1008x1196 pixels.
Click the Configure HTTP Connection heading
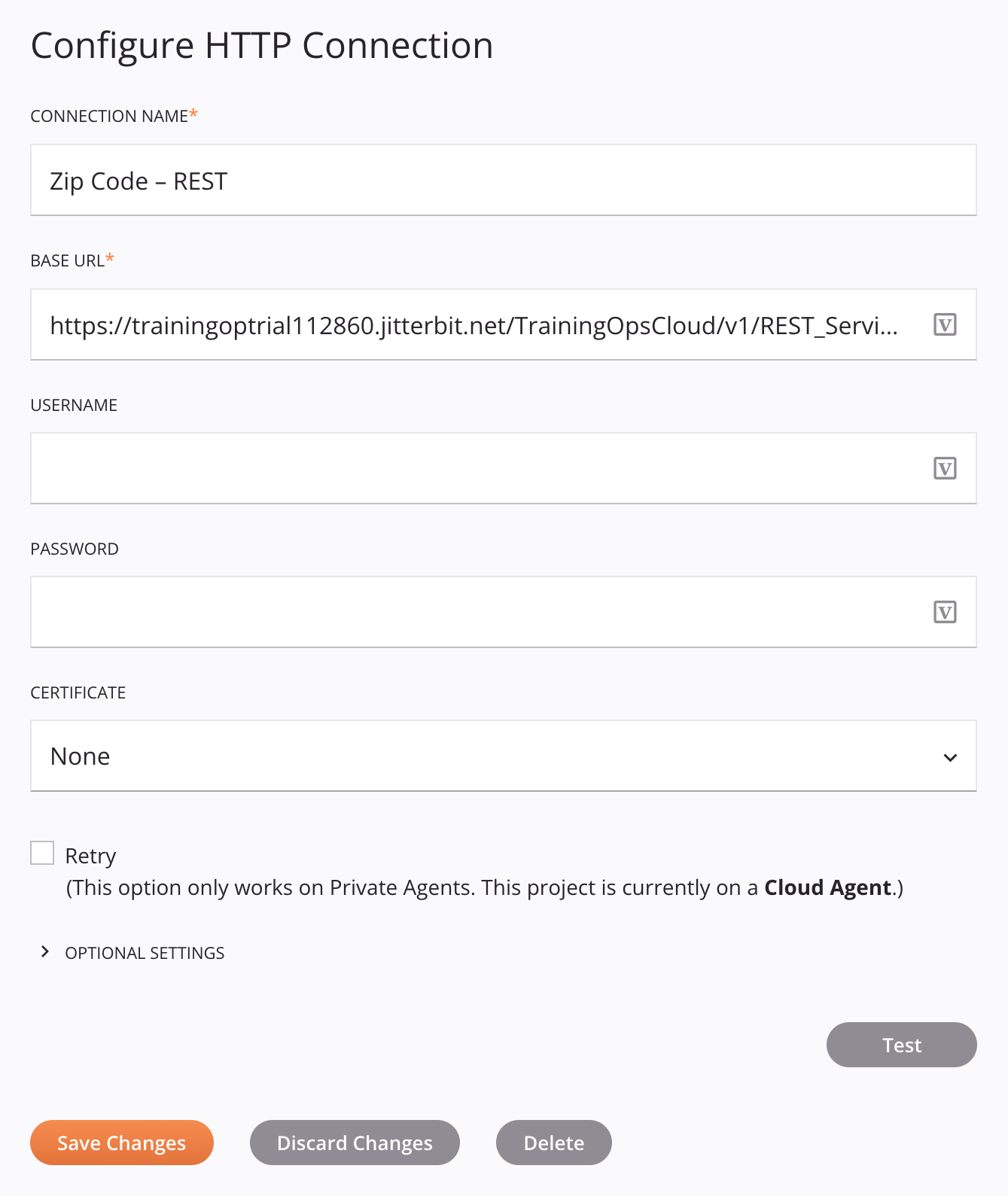click(262, 44)
